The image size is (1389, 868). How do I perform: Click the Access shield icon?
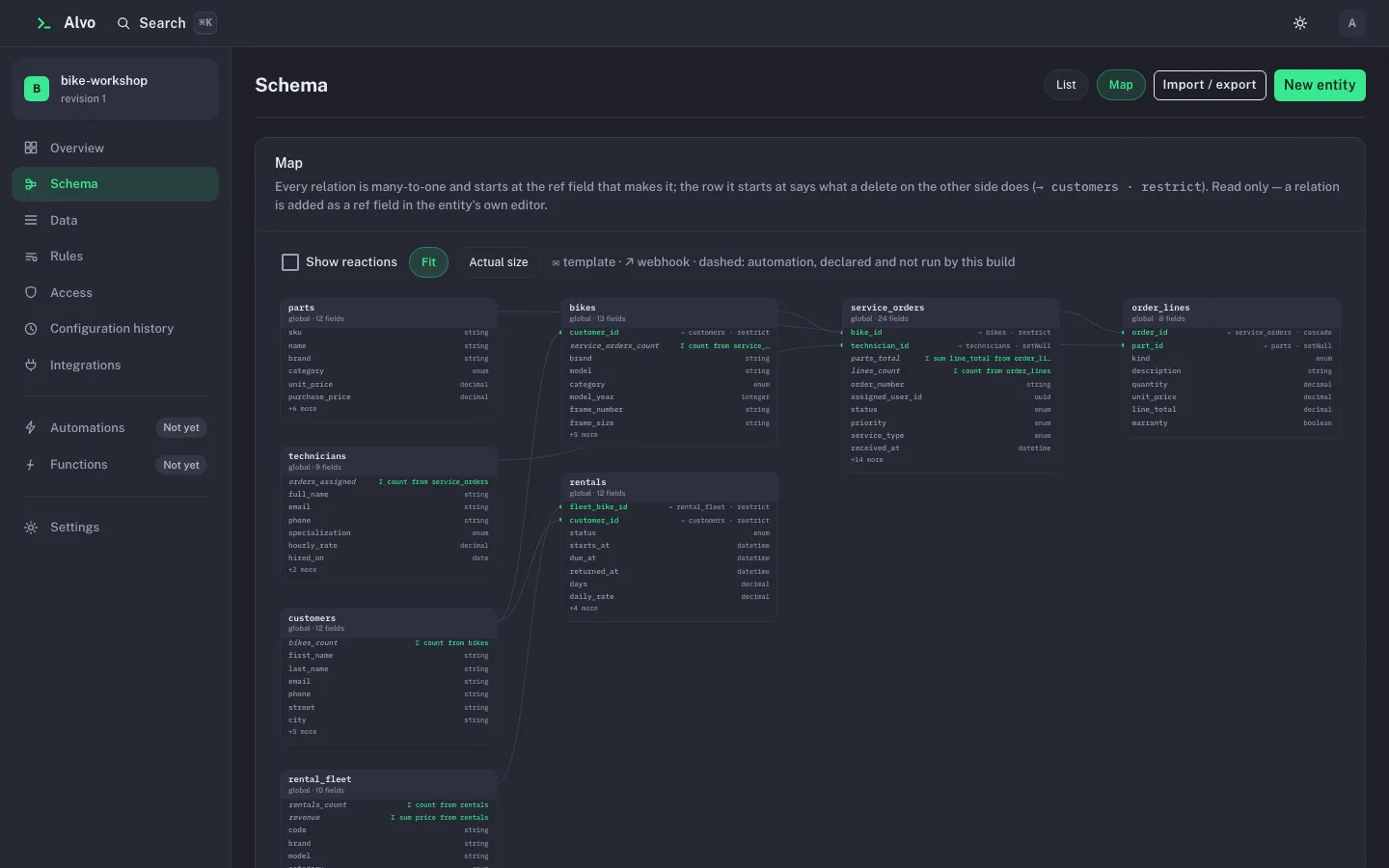tap(31, 292)
